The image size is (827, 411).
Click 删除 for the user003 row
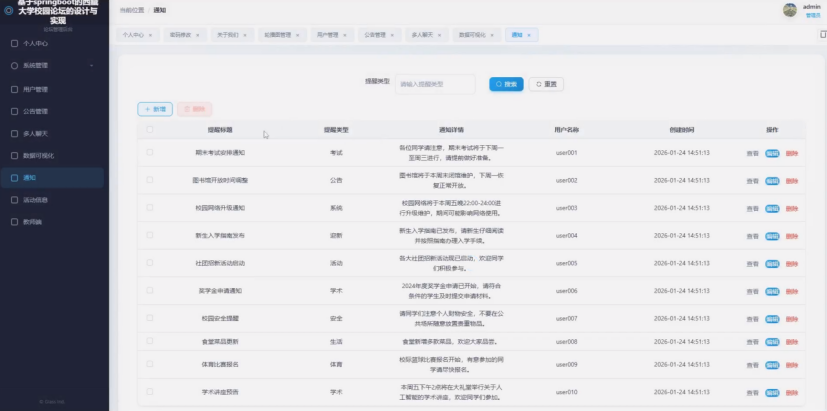coord(792,209)
